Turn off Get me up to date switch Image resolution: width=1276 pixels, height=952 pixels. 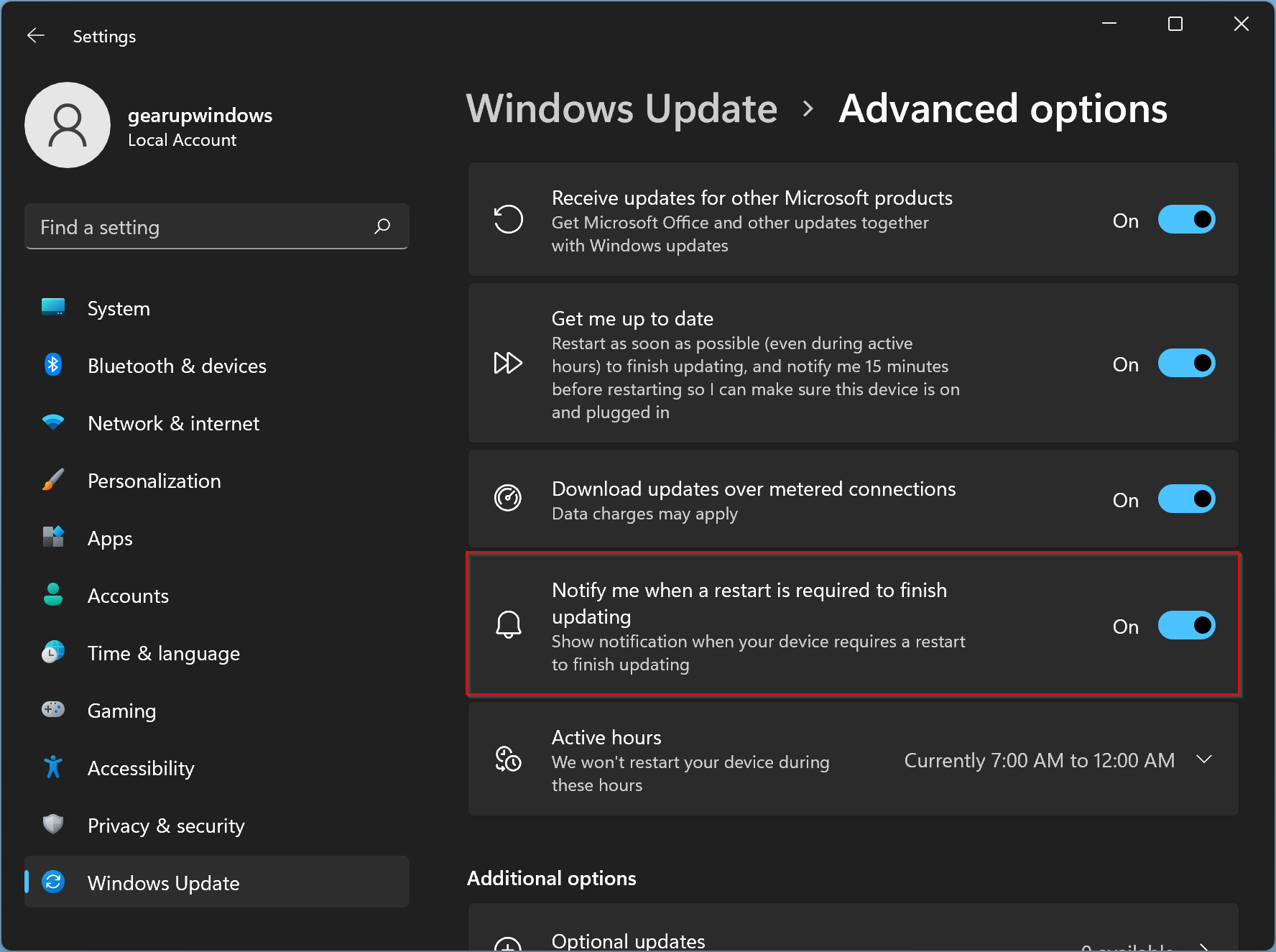click(1186, 363)
